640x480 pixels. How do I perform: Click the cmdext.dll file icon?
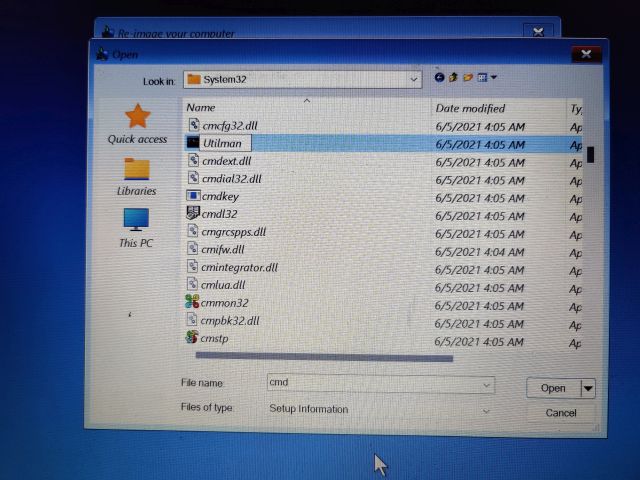pyautogui.click(x=193, y=160)
